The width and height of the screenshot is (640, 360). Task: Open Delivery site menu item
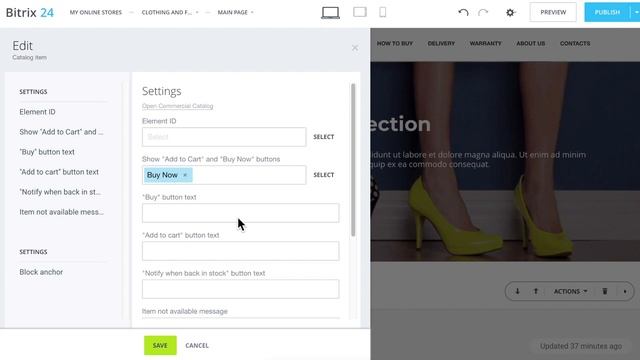click(441, 43)
